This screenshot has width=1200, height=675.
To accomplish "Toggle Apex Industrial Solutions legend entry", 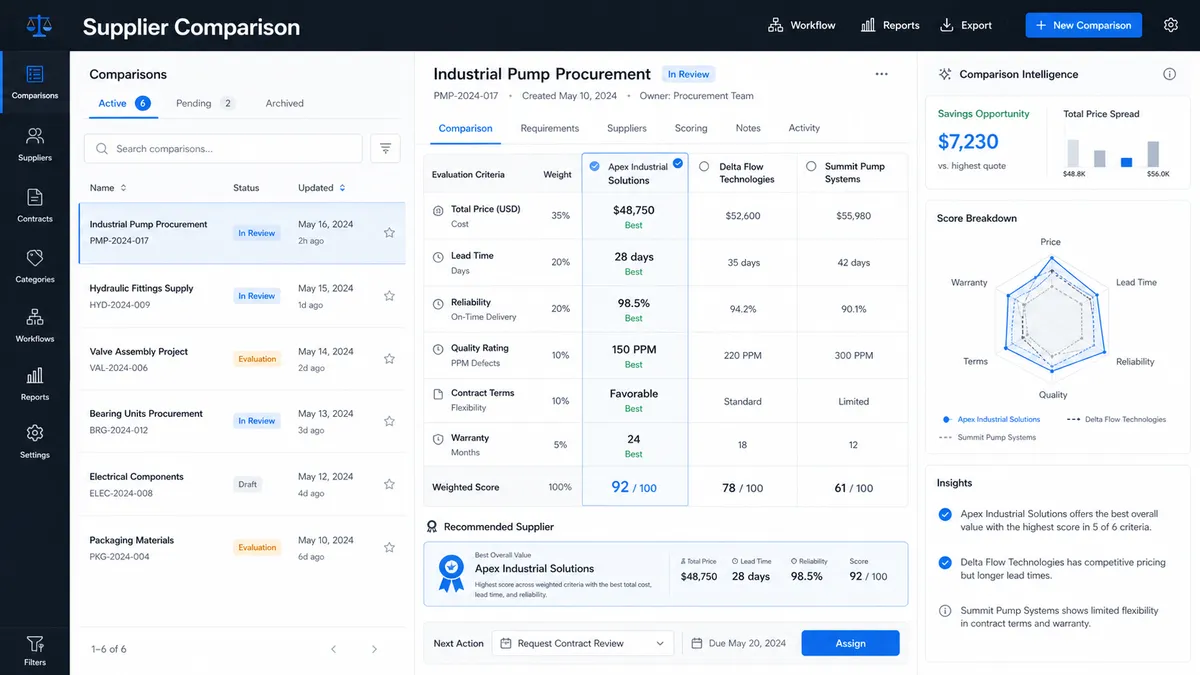I will pyautogui.click(x=991, y=420).
